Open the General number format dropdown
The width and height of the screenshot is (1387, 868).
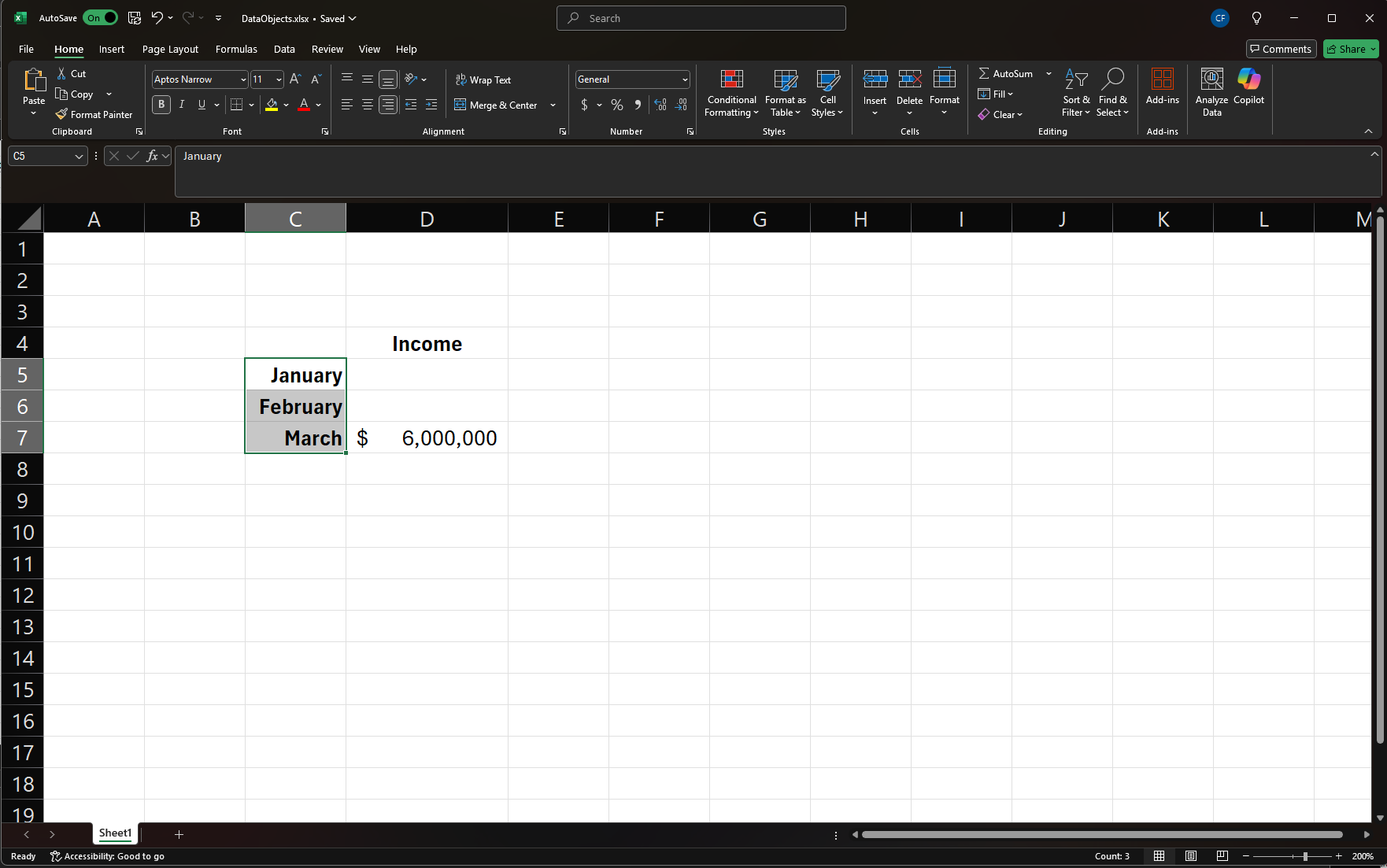click(x=685, y=79)
